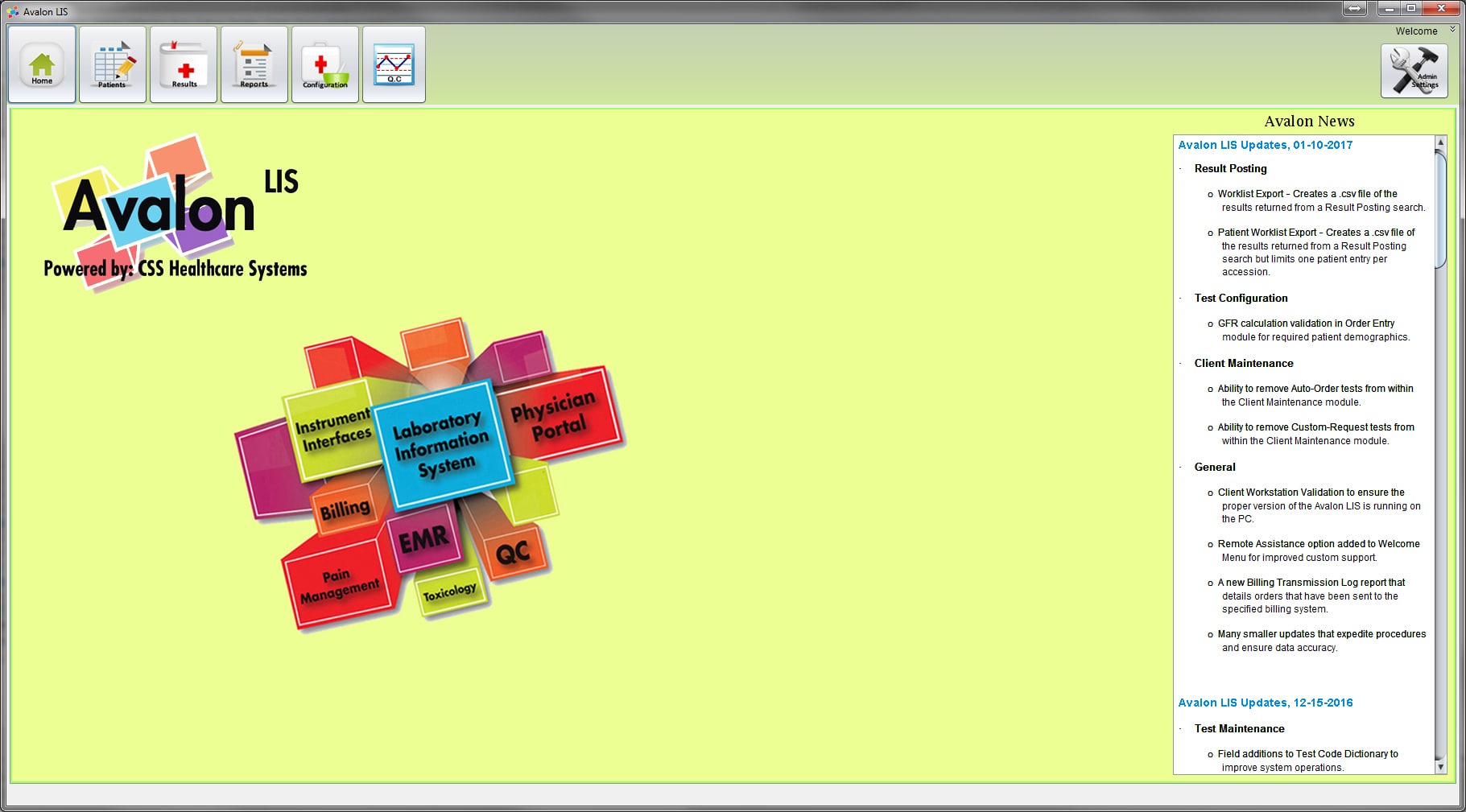This screenshot has height=812, width=1466.
Task: Click 'A new Billing Transmission Log' item
Action: pos(1307,596)
